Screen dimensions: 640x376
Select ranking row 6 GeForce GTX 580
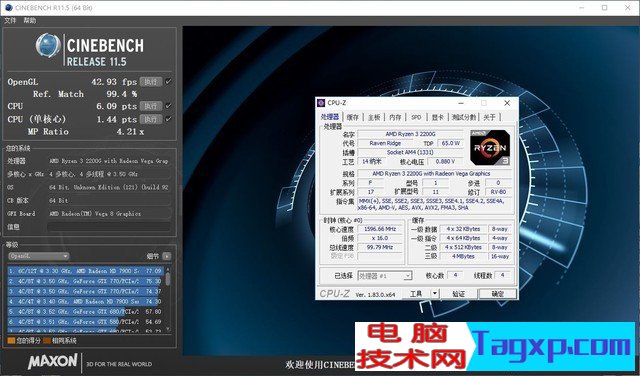point(86,322)
